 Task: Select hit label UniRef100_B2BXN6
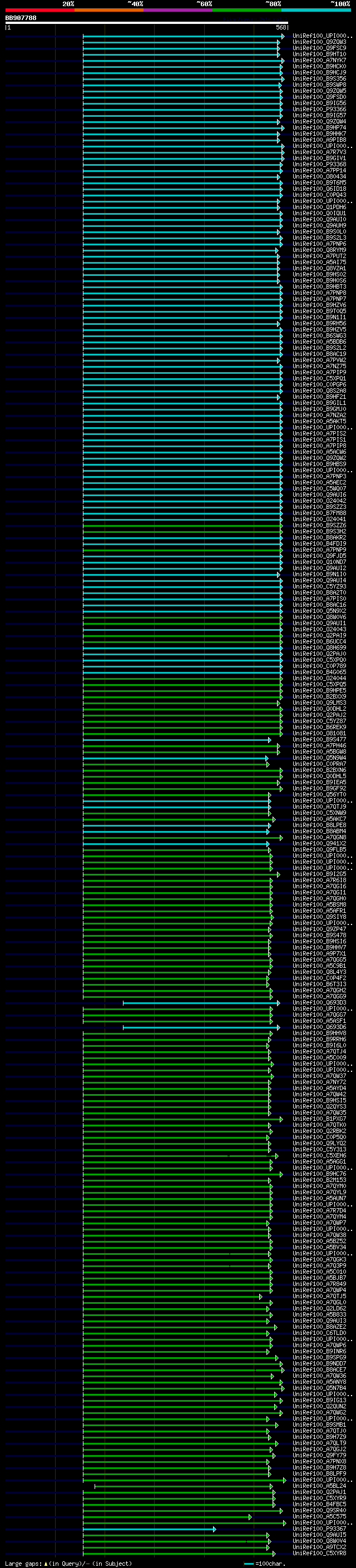[x=319, y=770]
